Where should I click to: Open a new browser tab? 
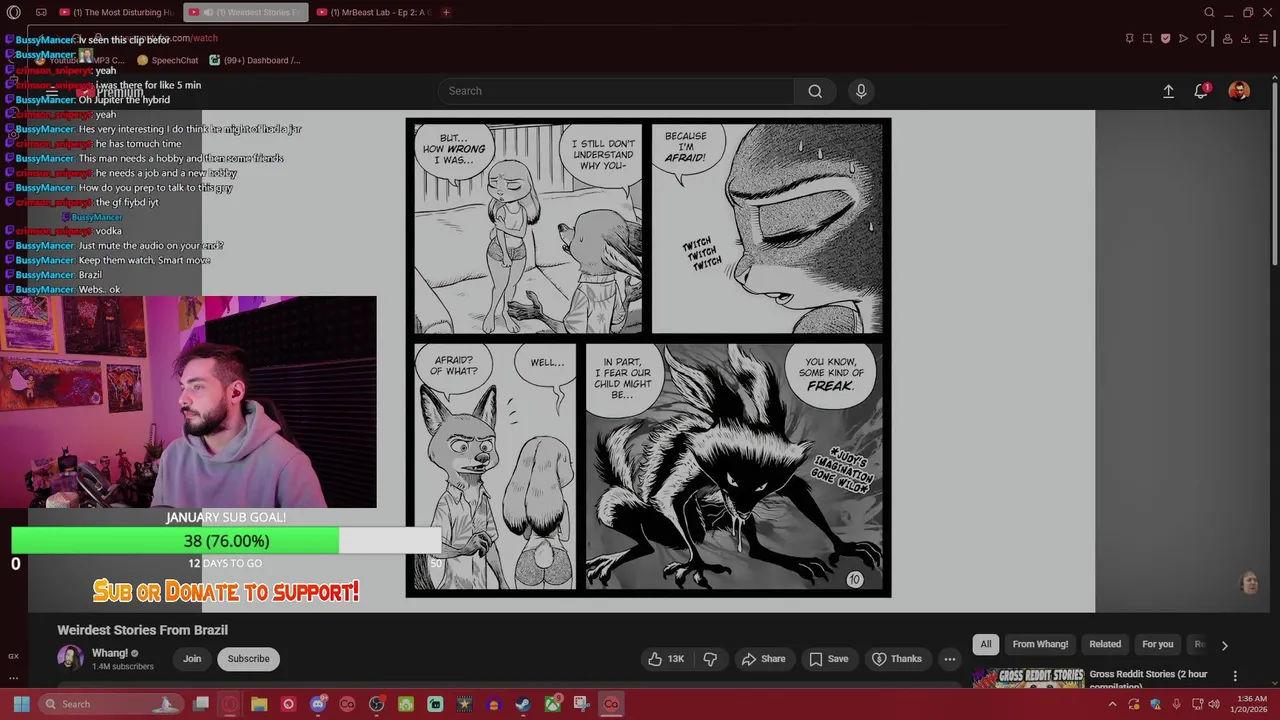(x=446, y=12)
